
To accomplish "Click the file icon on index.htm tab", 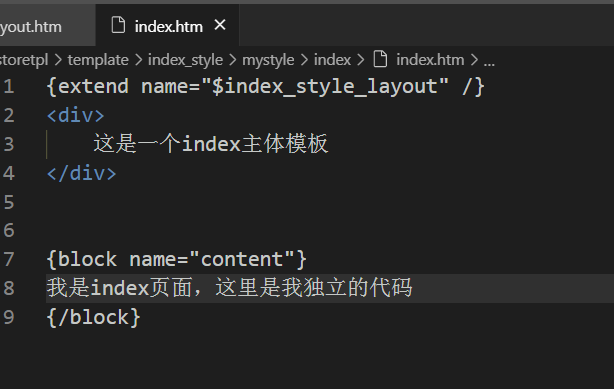I will pos(118,25).
